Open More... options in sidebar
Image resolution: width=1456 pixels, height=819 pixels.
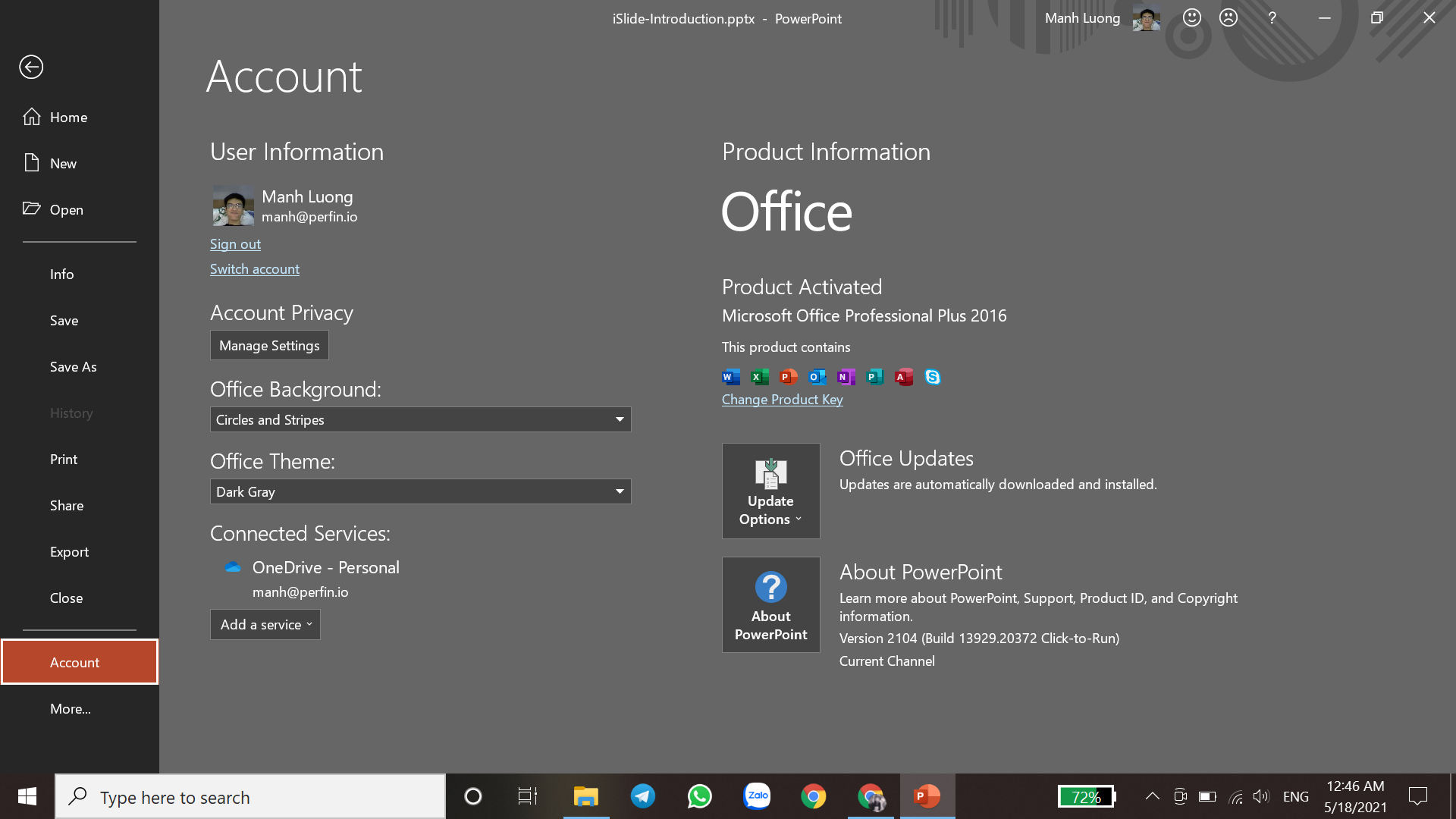pyautogui.click(x=80, y=708)
